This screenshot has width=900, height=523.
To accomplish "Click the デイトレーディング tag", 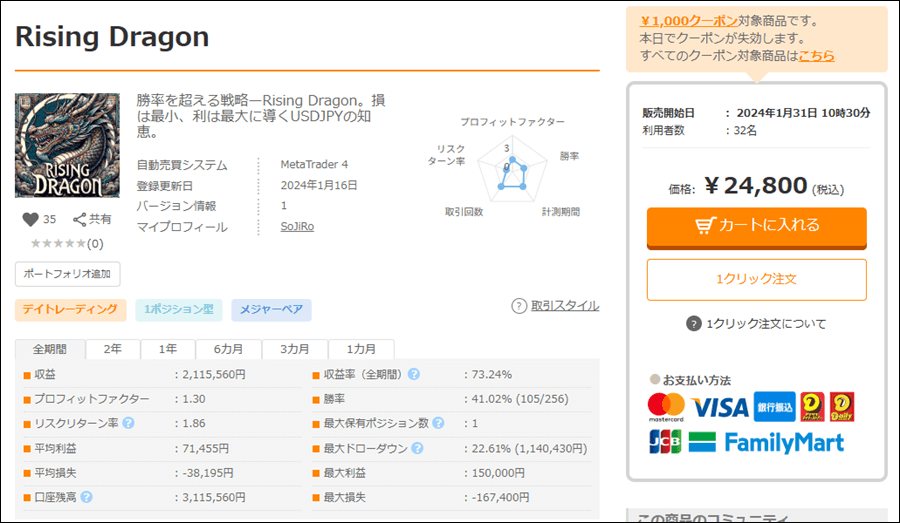I will (x=71, y=310).
